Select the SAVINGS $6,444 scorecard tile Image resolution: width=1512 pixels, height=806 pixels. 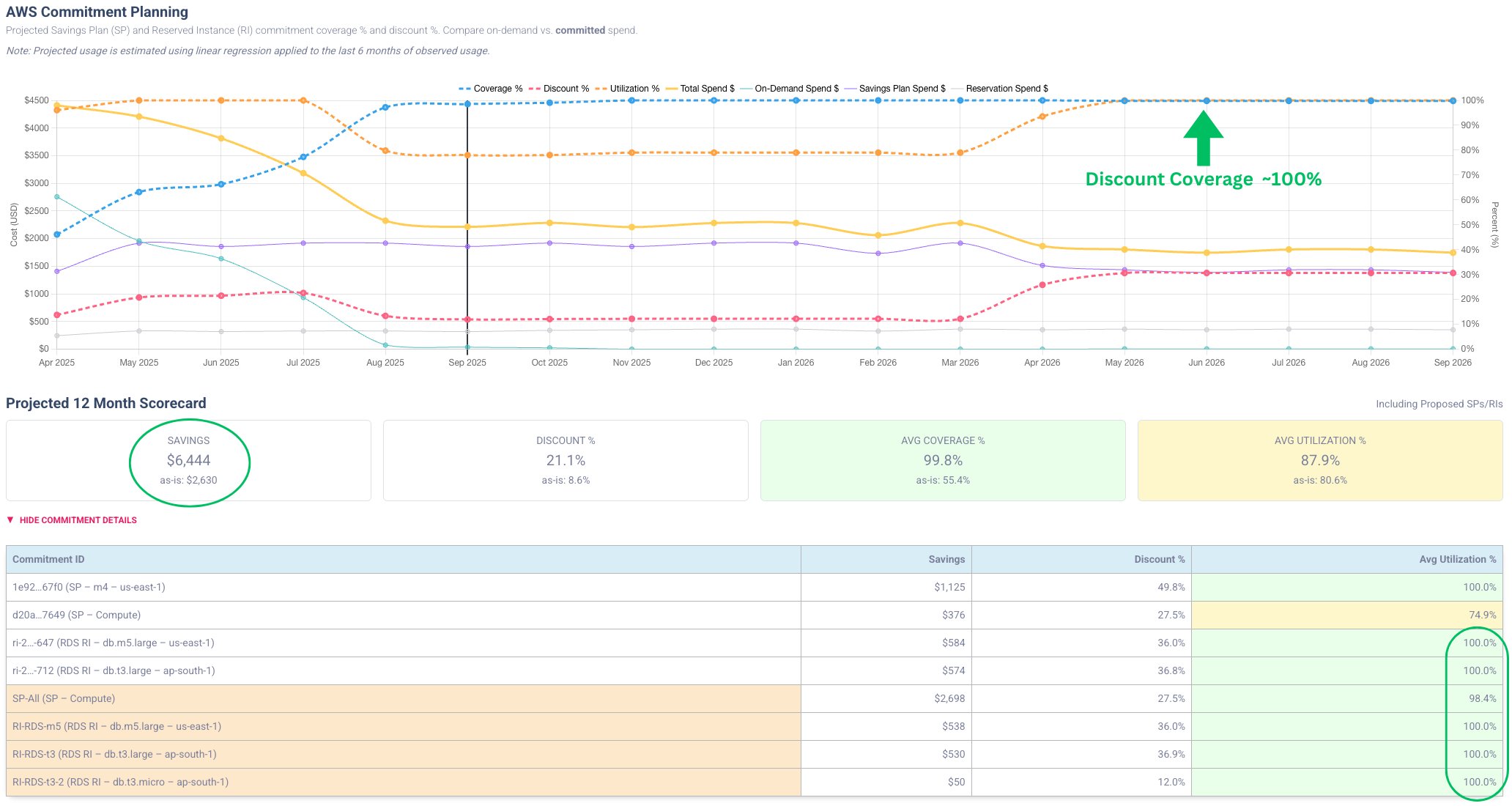click(x=188, y=460)
